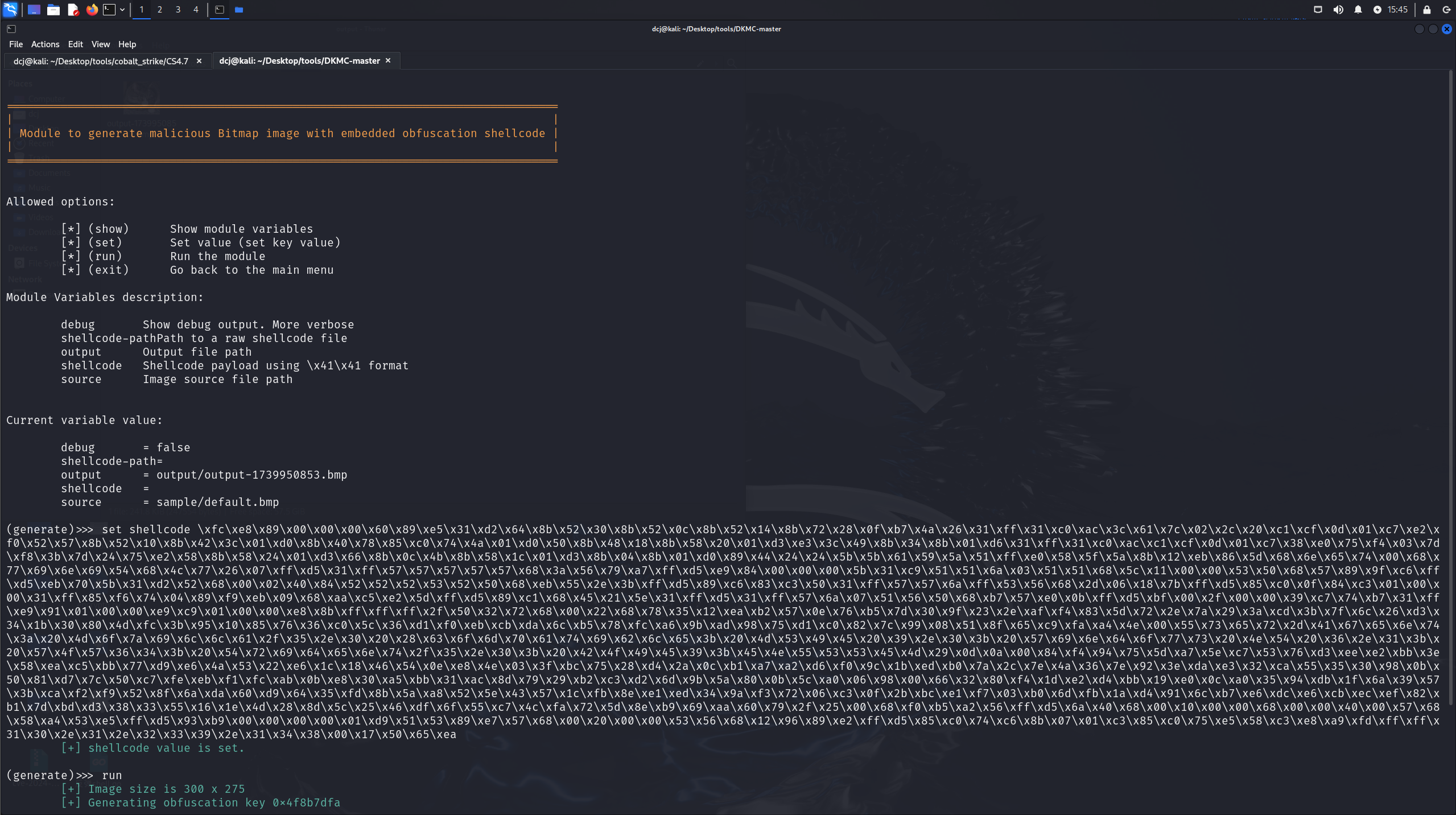This screenshot has height=815, width=1456.
Task: Click 'Path to a raw shellcode file' text
Action: pyautogui.click(x=251, y=339)
